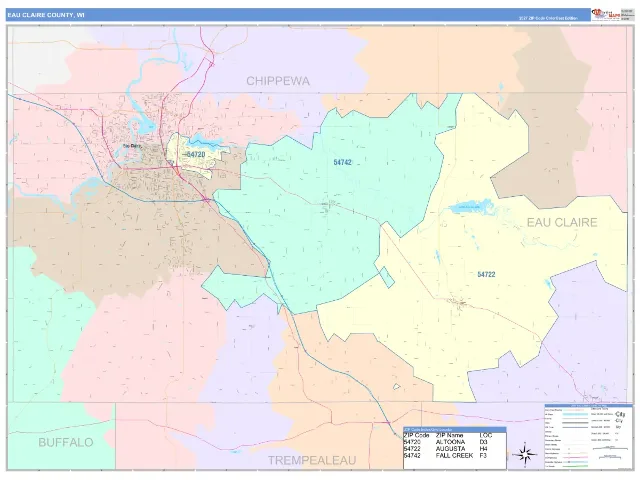
Task: Click the 'EAU CLAIRE COUNTY, WI' title
Action: click(46, 15)
